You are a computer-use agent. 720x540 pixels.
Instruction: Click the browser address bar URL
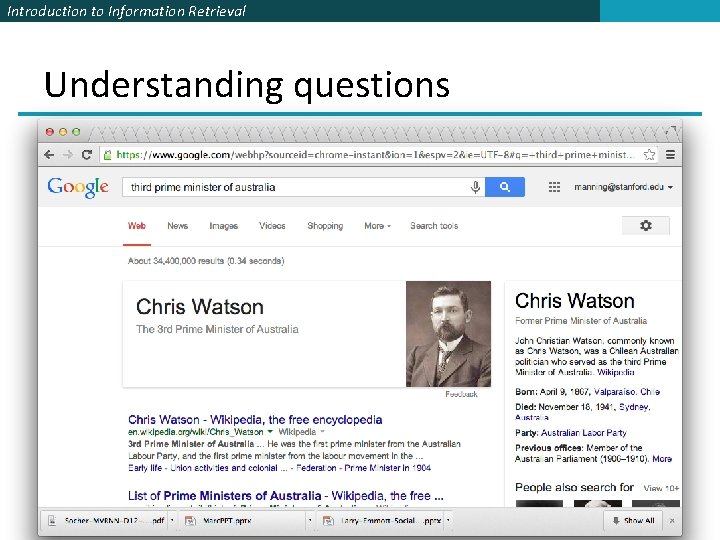tap(374, 155)
